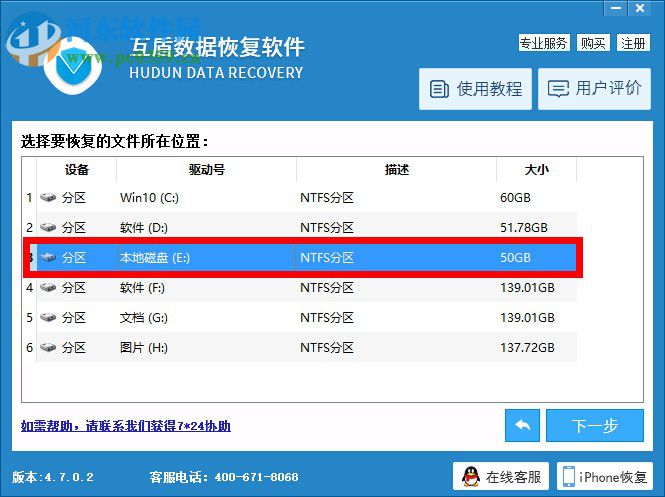Launch iPhone恢复 recovery button

(x=604, y=477)
